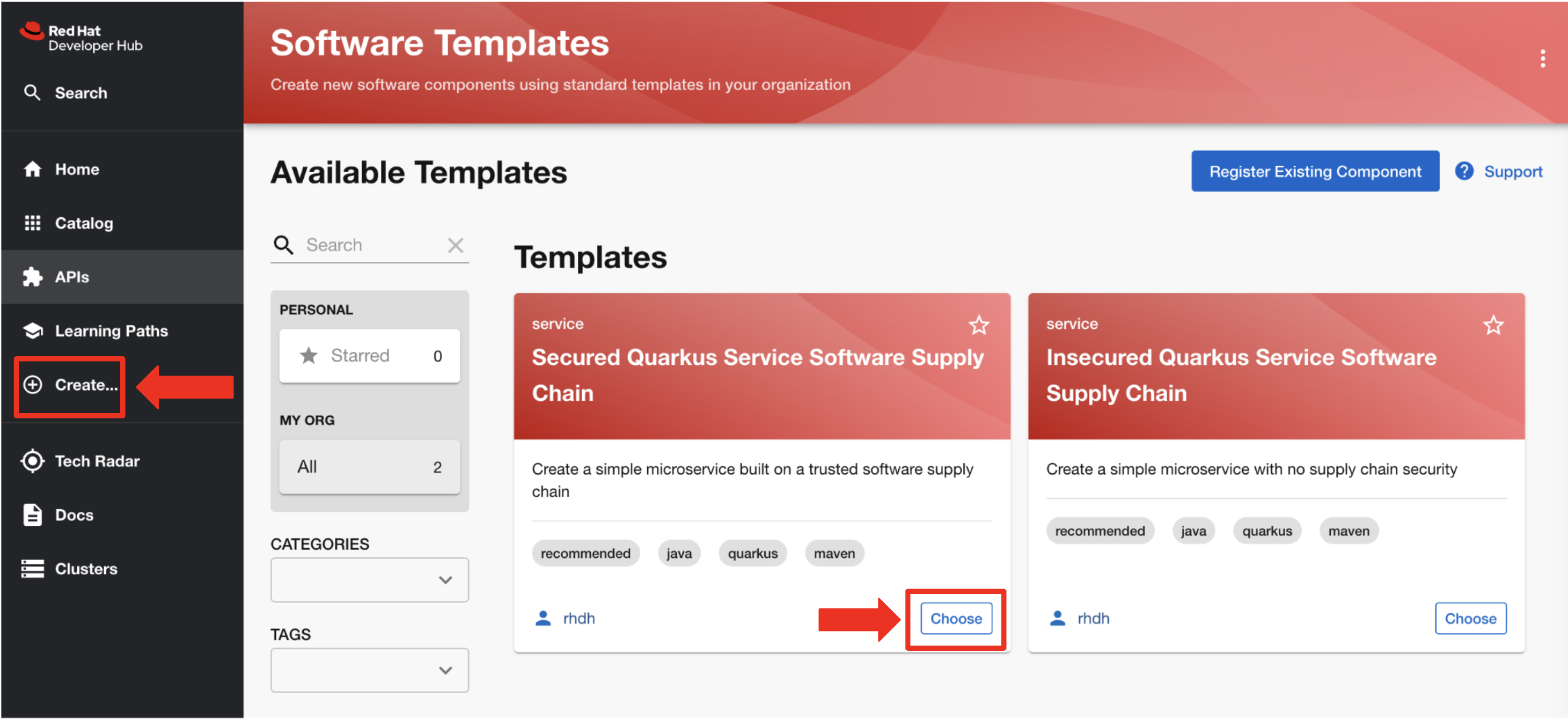Click the magnifier icon in template search
The height and width of the screenshot is (720, 1568).
[x=283, y=245]
